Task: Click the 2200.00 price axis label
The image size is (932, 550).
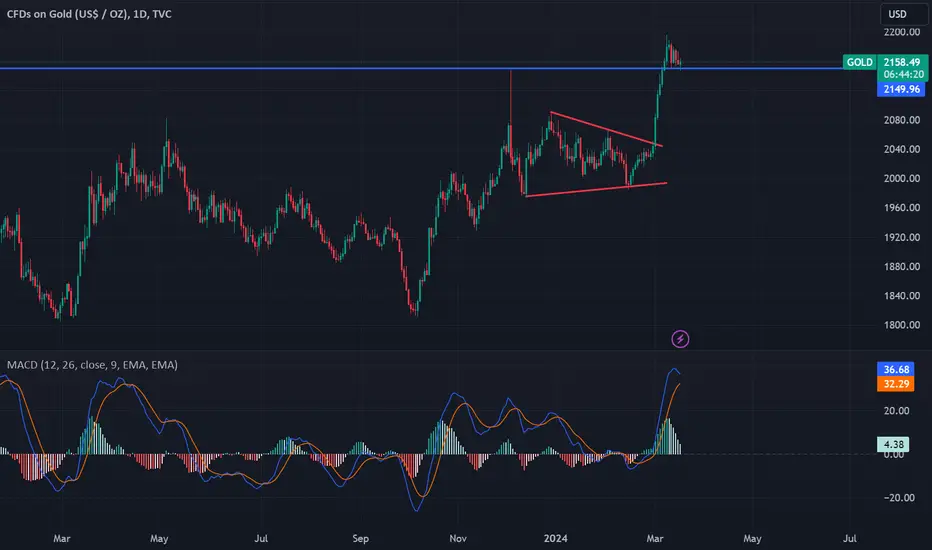Action: [x=902, y=32]
